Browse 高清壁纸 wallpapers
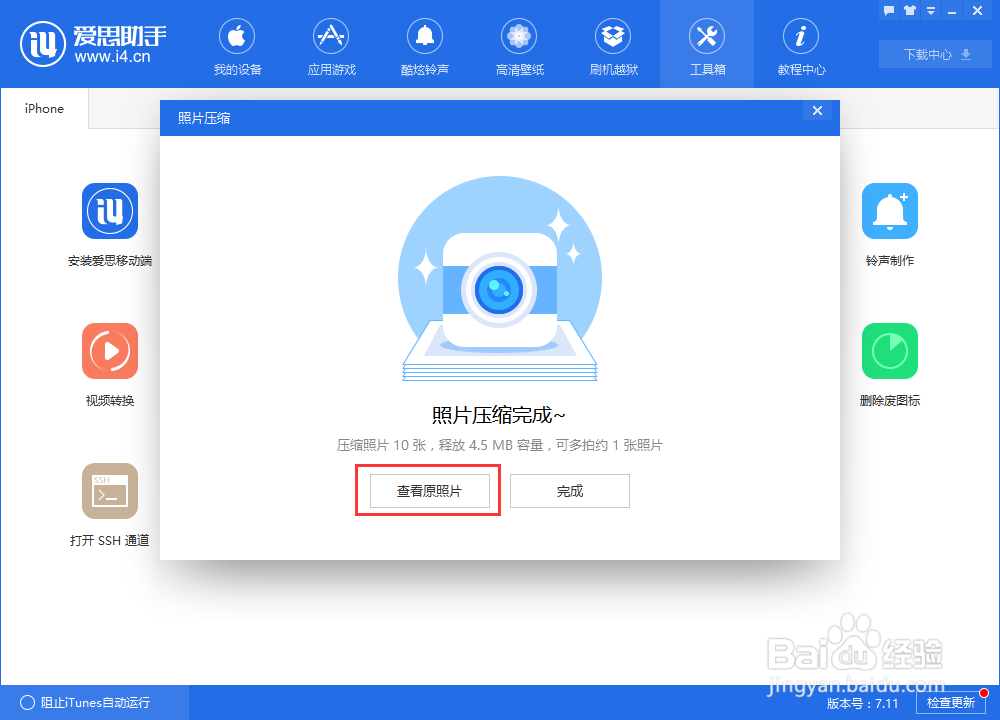 pos(519,45)
